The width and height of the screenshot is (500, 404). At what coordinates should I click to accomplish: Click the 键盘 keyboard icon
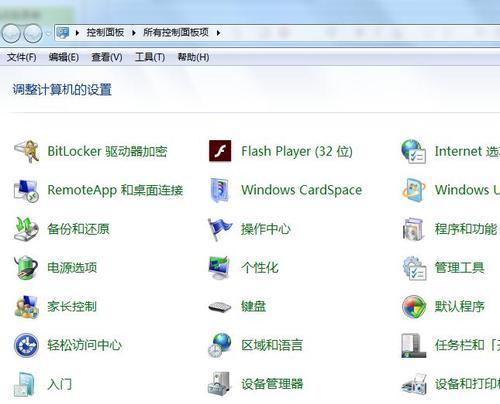click(x=220, y=307)
